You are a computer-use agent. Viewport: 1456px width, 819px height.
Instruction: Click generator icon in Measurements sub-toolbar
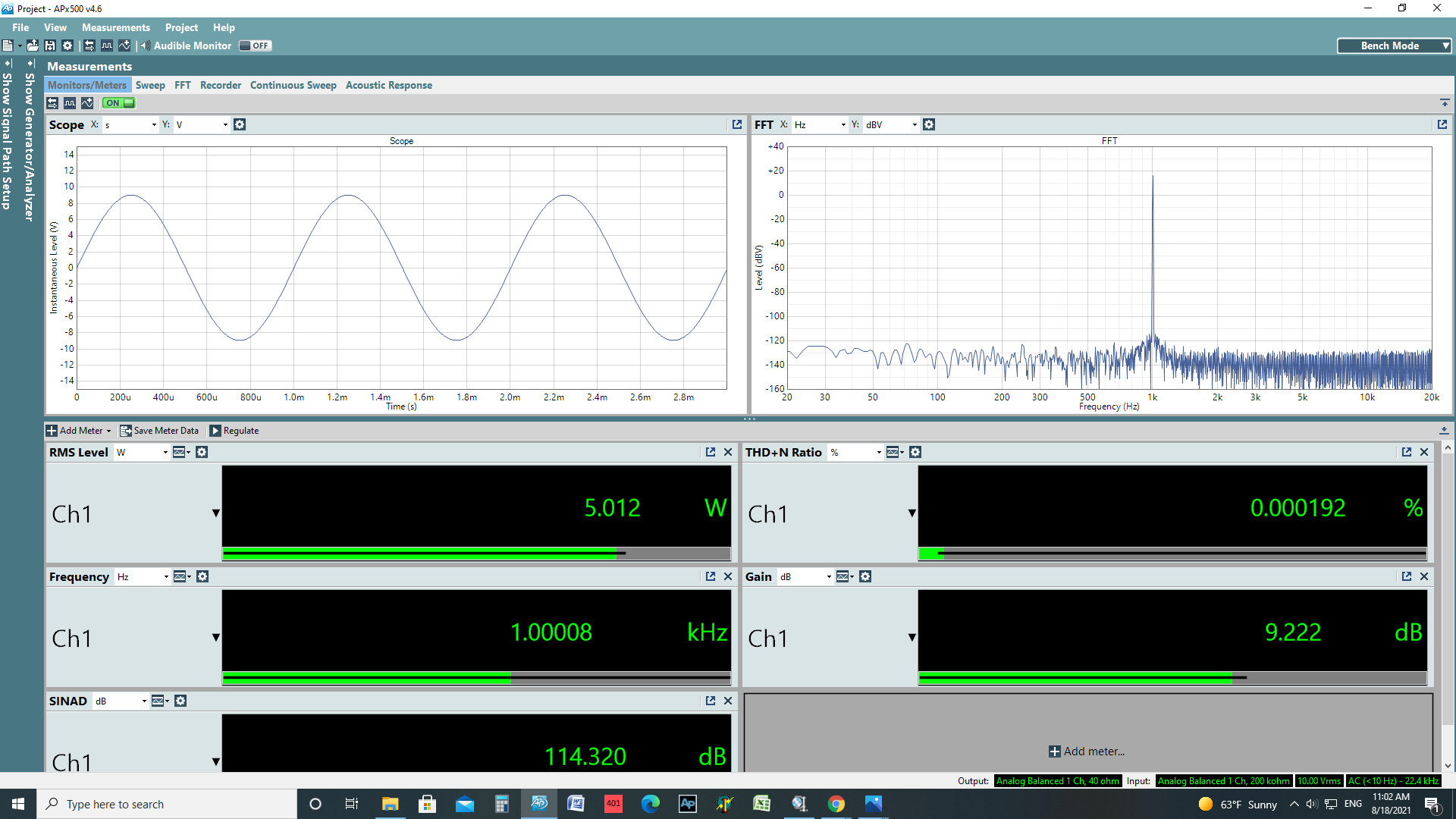pos(70,103)
